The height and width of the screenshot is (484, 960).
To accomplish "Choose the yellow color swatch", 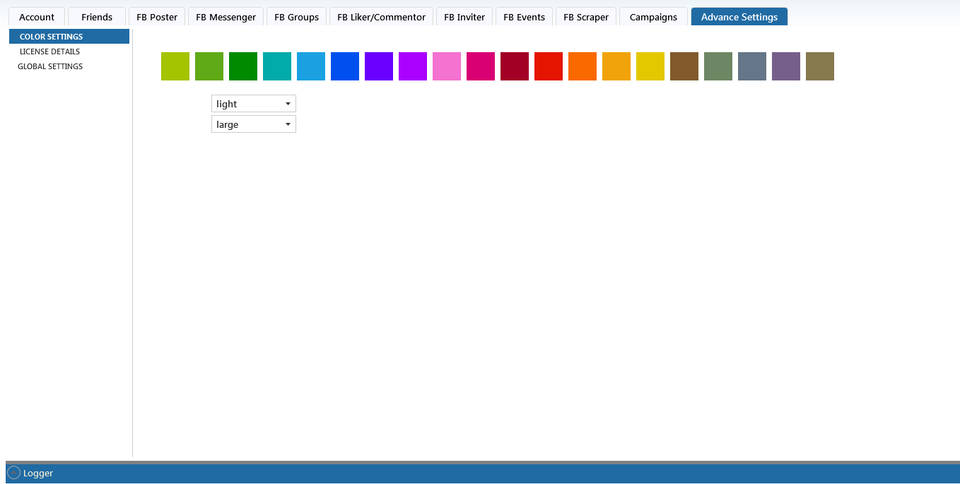I will point(650,67).
